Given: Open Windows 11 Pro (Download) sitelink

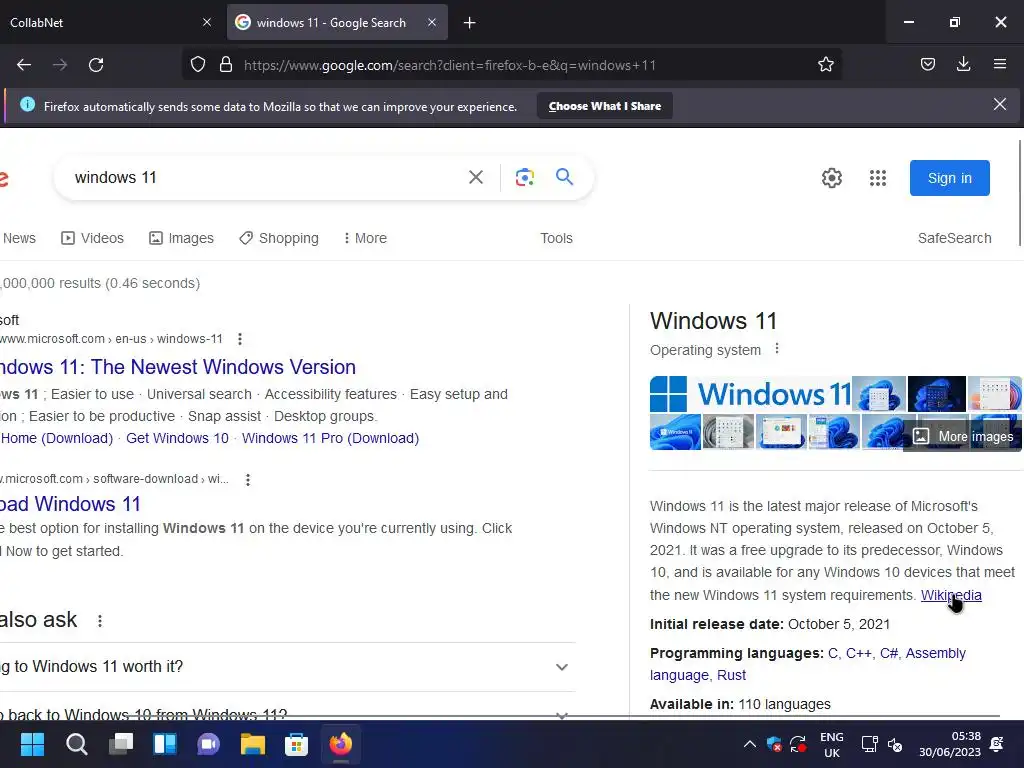Looking at the screenshot, I should pyautogui.click(x=330, y=438).
